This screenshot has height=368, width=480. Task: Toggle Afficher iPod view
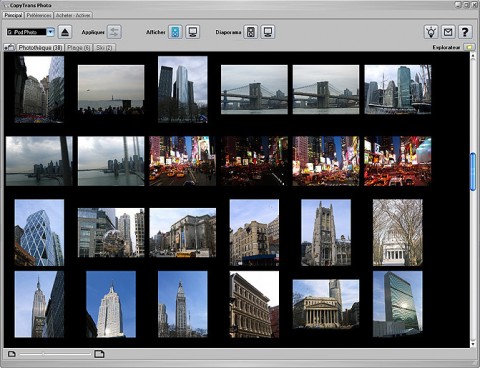[175, 32]
